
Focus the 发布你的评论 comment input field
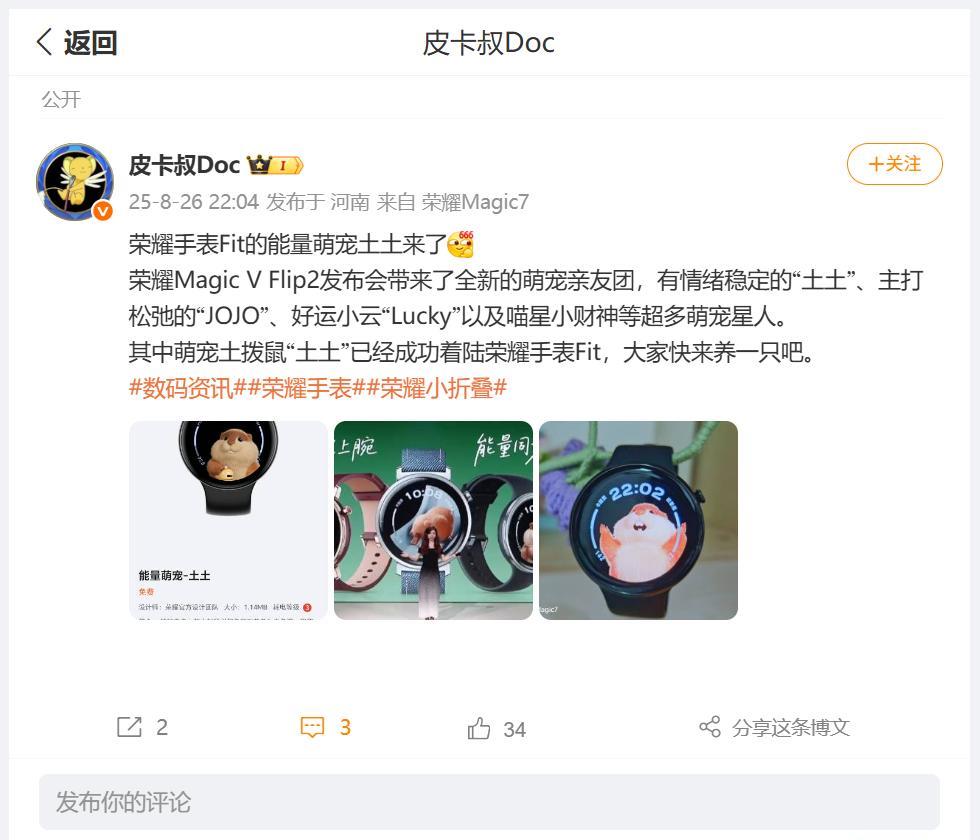pyautogui.click(x=489, y=802)
